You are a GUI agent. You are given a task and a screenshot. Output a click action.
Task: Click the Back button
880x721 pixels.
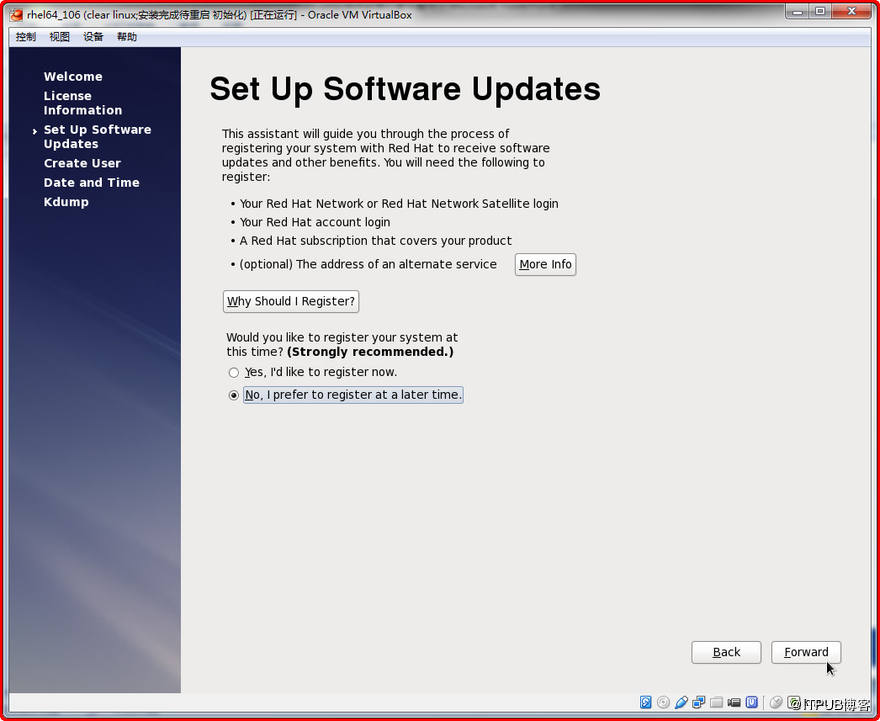click(726, 652)
